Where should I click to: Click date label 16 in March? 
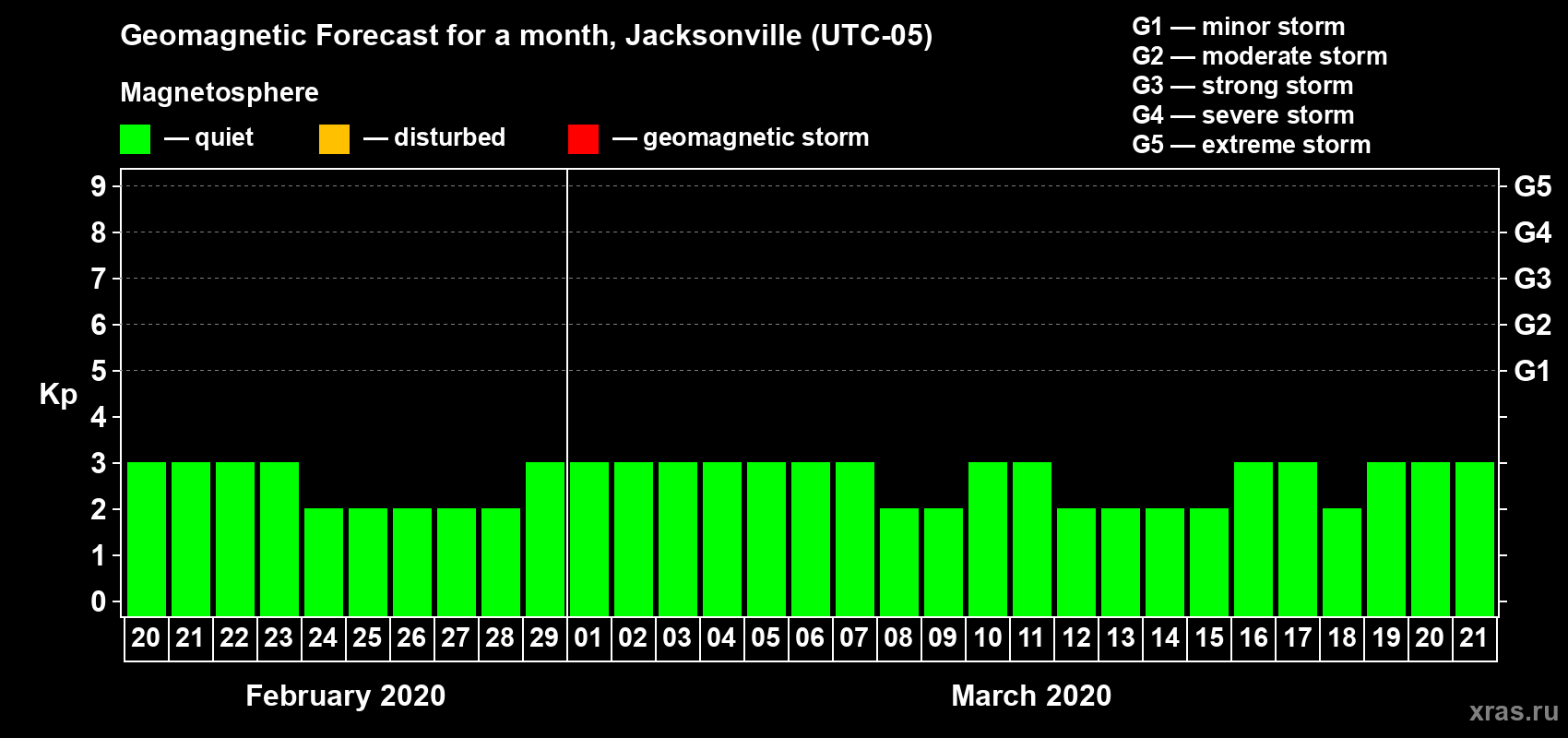tap(1253, 638)
